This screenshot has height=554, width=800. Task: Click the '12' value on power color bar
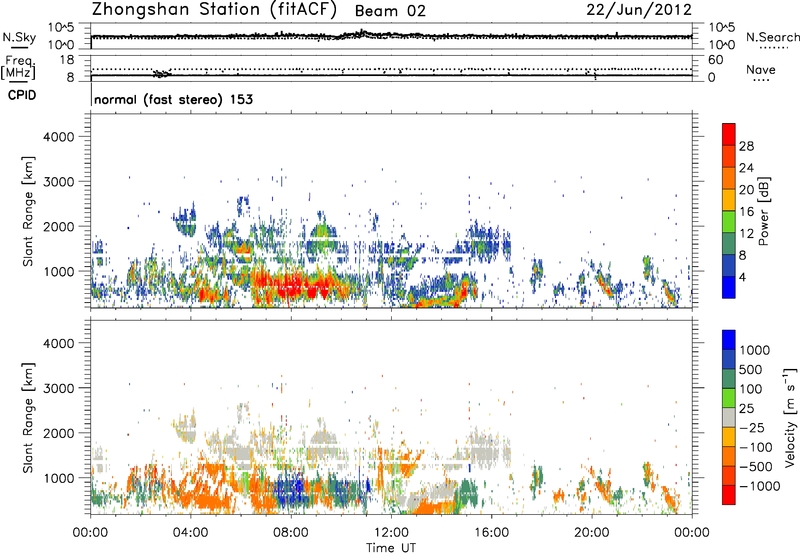pos(746,234)
